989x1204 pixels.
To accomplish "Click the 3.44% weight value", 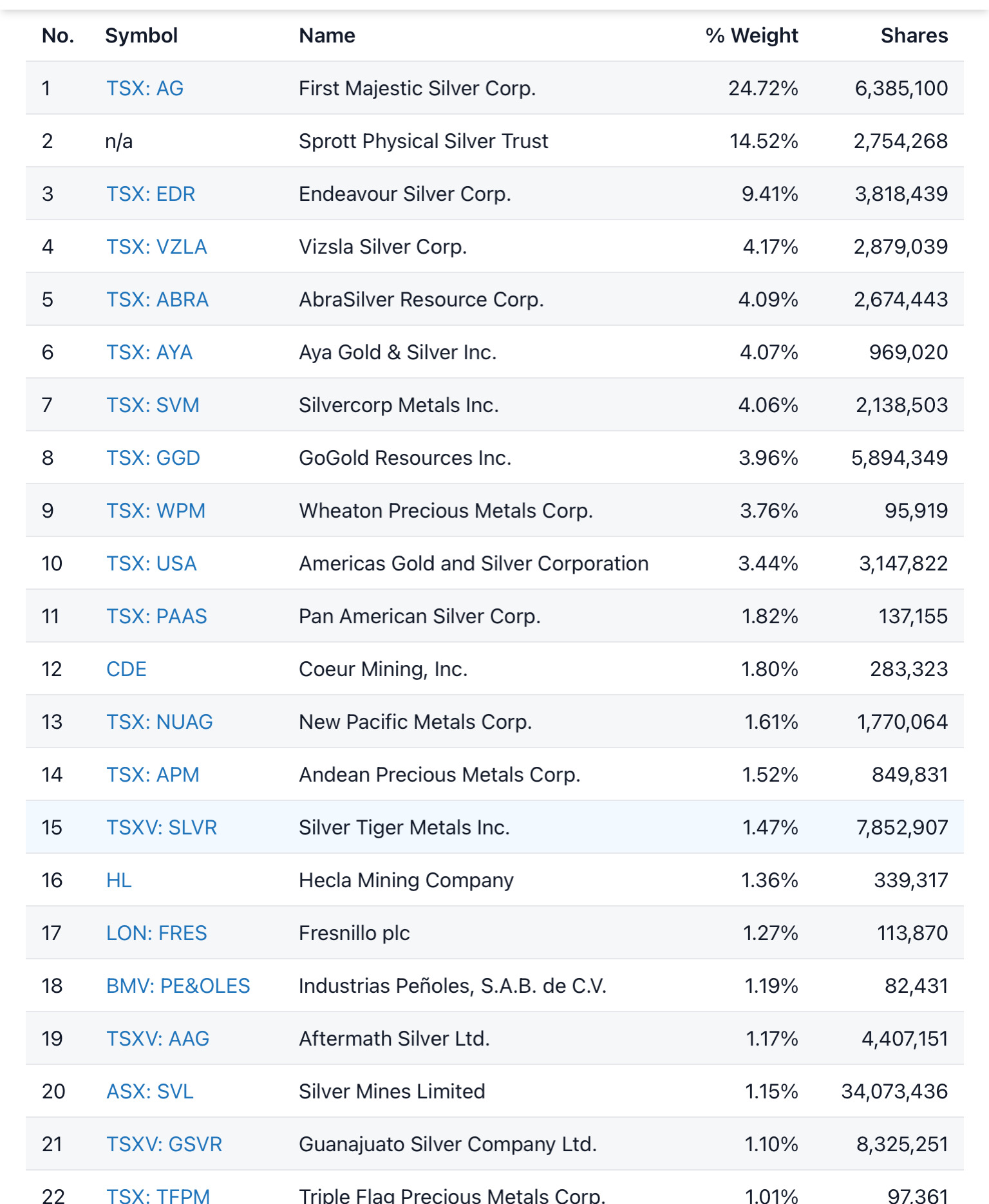I will point(769,563).
